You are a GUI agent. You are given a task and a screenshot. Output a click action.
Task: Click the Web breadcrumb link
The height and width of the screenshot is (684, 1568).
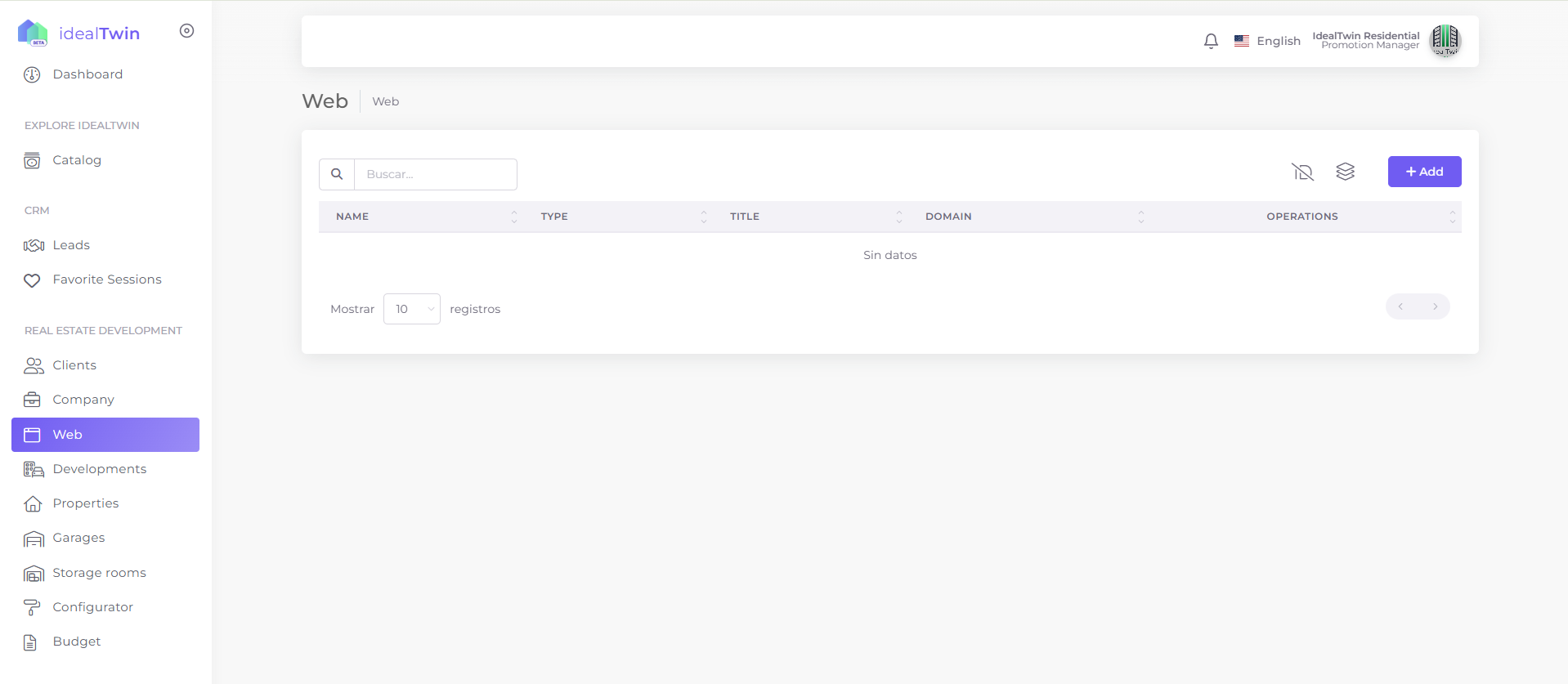(386, 101)
